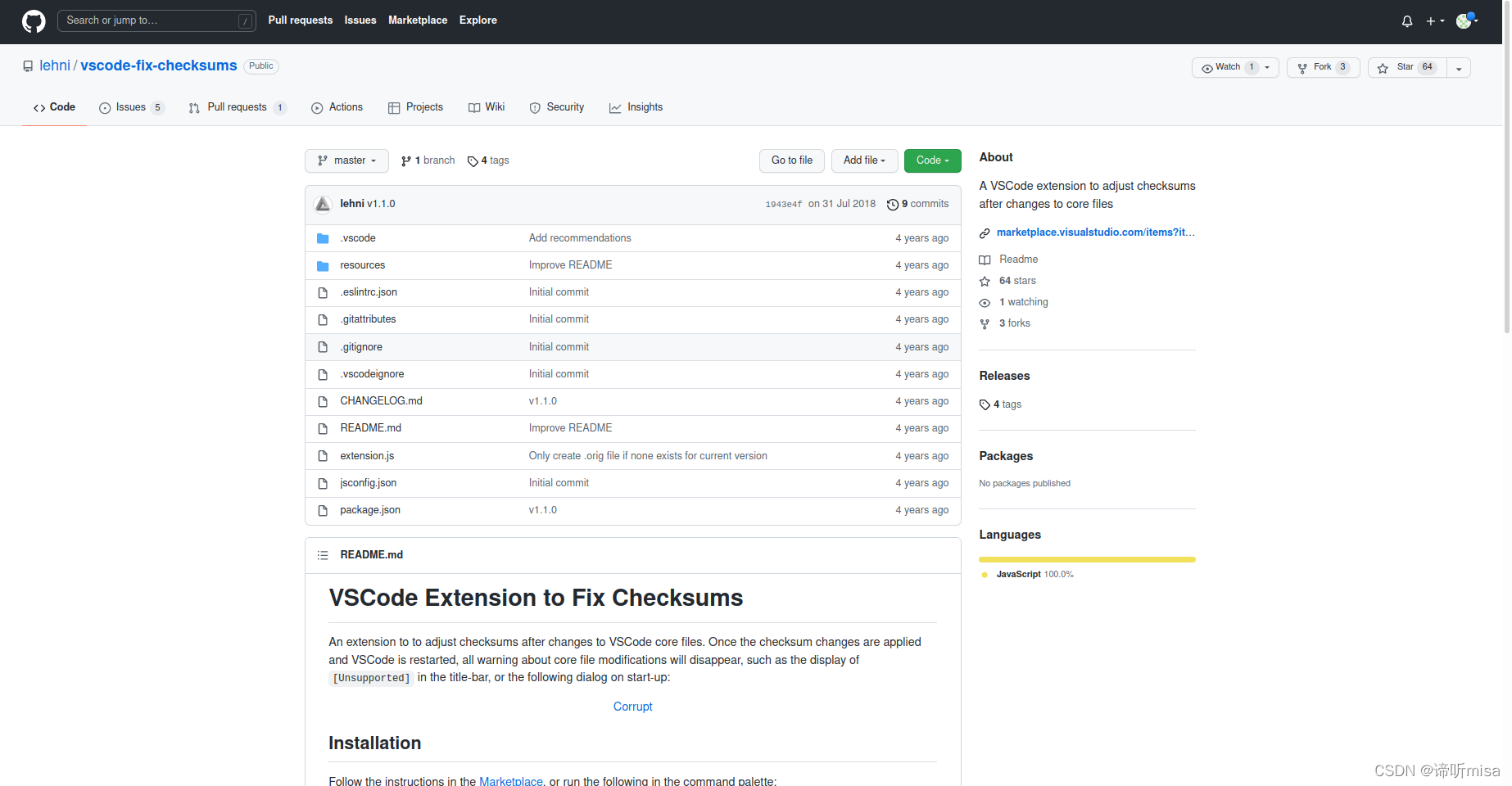This screenshot has height=786, width=1512.
Task: Click the notifications bell icon
Action: click(1407, 21)
